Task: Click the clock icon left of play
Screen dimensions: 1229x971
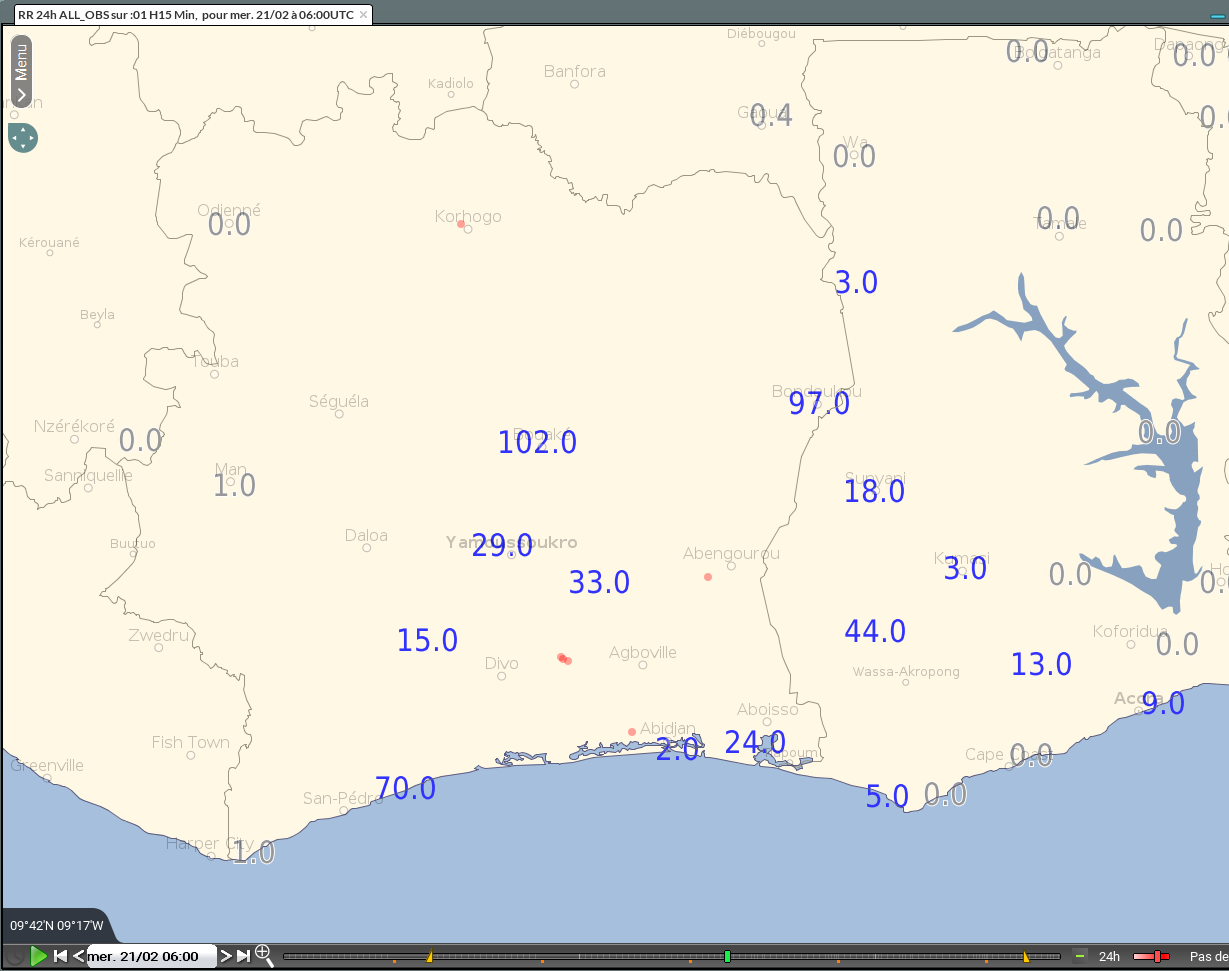Action: pos(15,956)
